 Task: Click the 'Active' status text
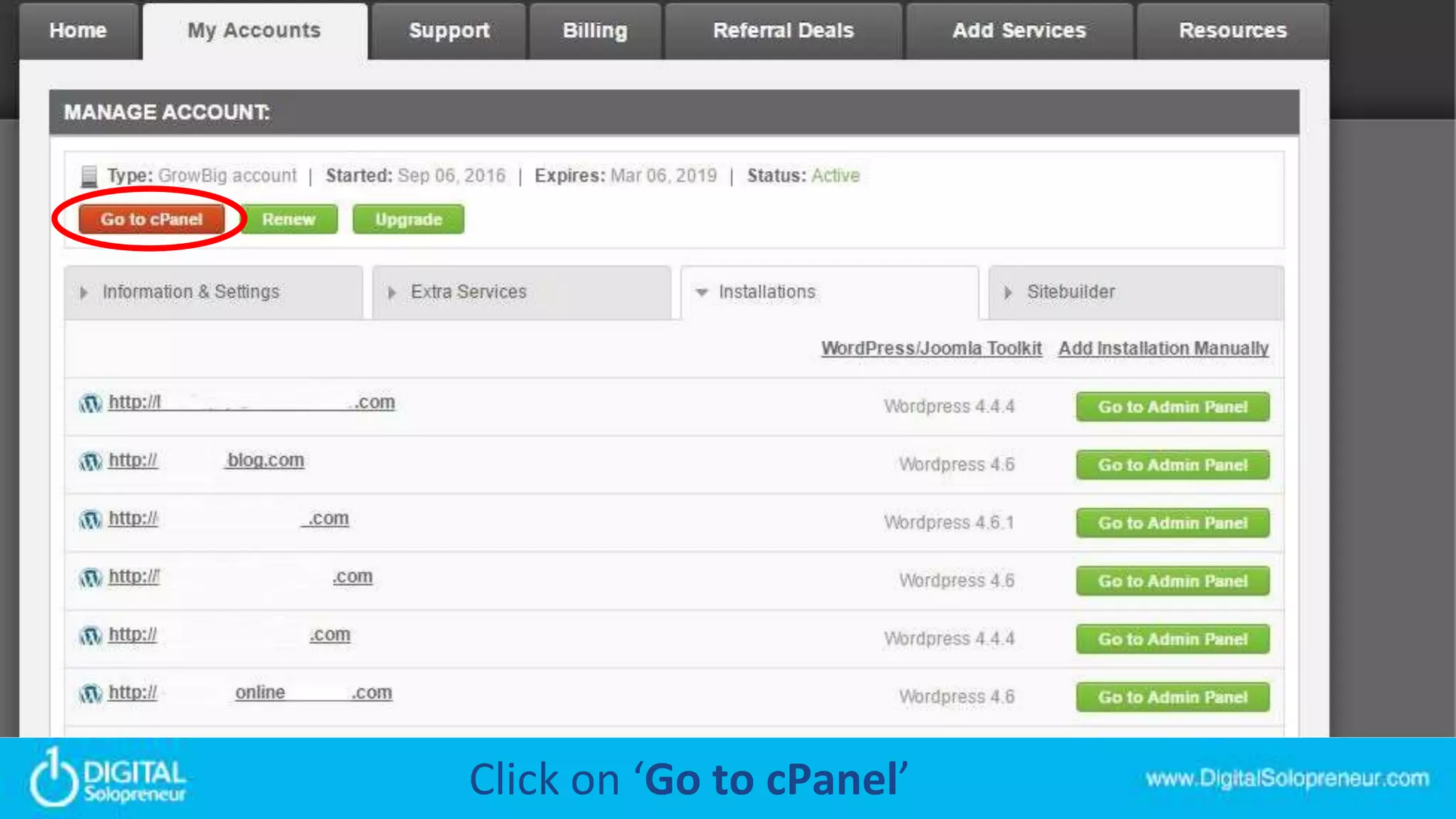[x=835, y=176]
